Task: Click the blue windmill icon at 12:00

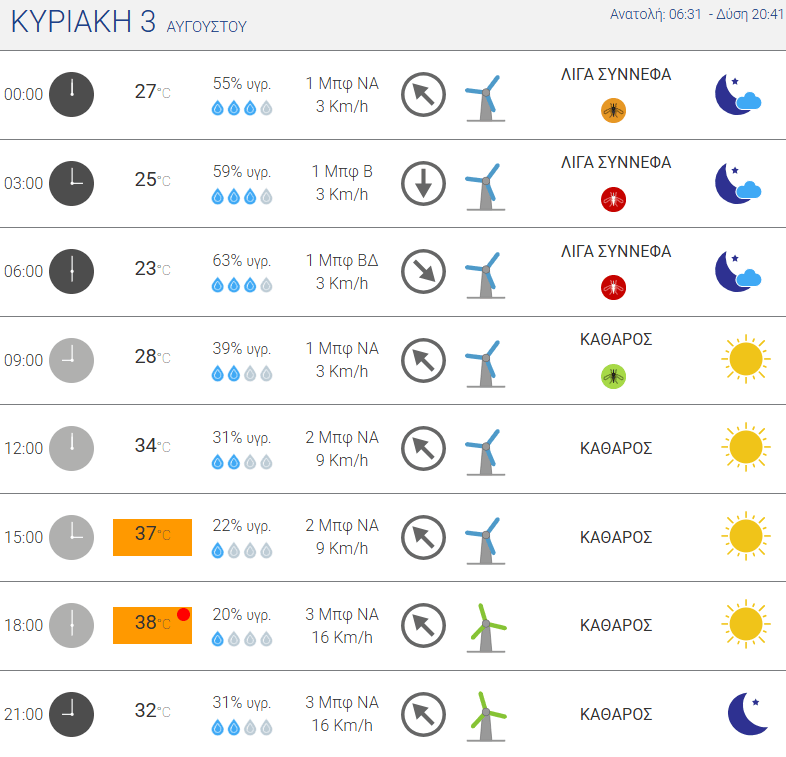Action: 485,451
